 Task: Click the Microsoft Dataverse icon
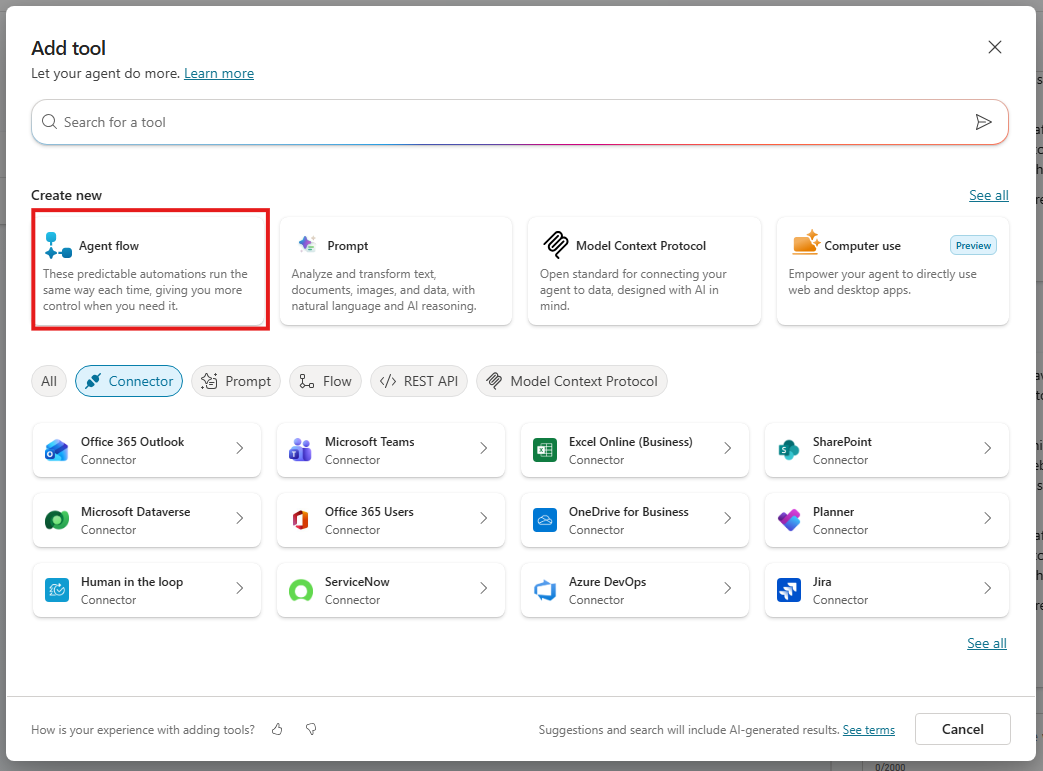click(x=57, y=520)
